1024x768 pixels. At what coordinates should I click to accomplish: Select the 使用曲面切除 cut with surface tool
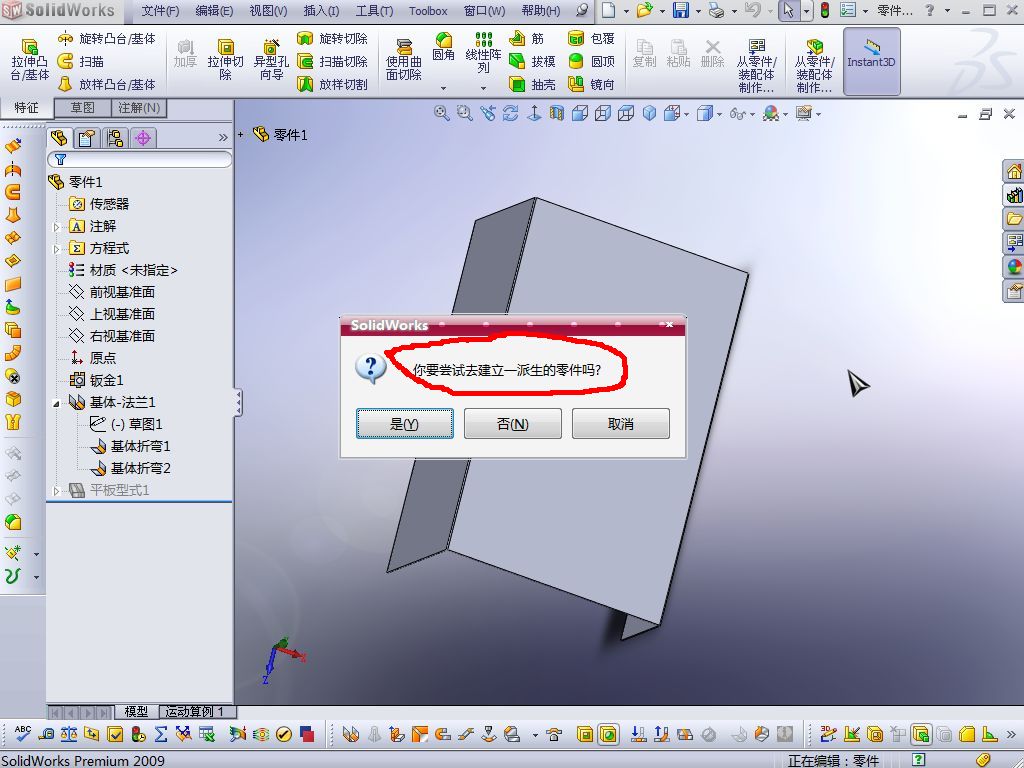pyautogui.click(x=404, y=59)
